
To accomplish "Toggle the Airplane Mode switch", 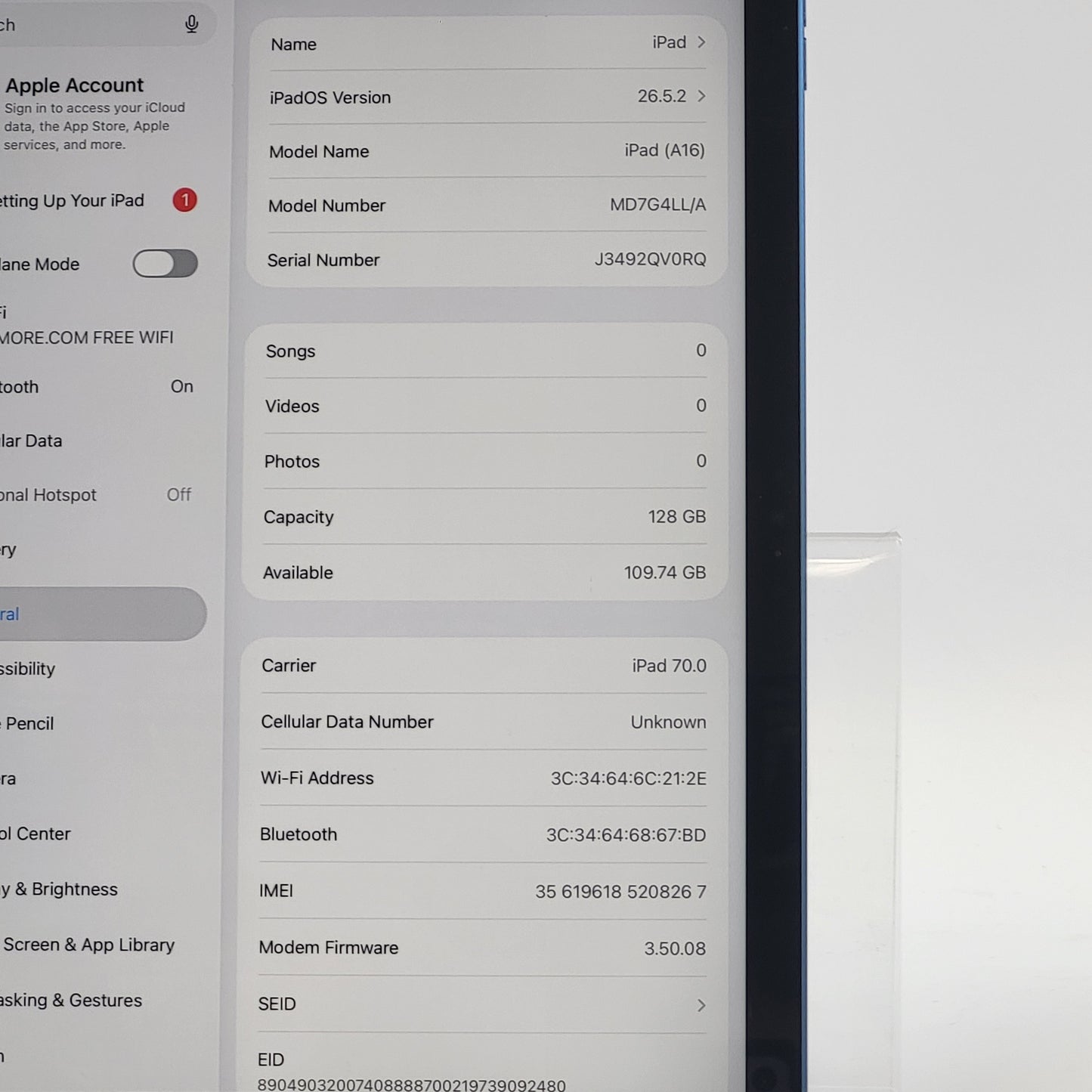I will [165, 264].
